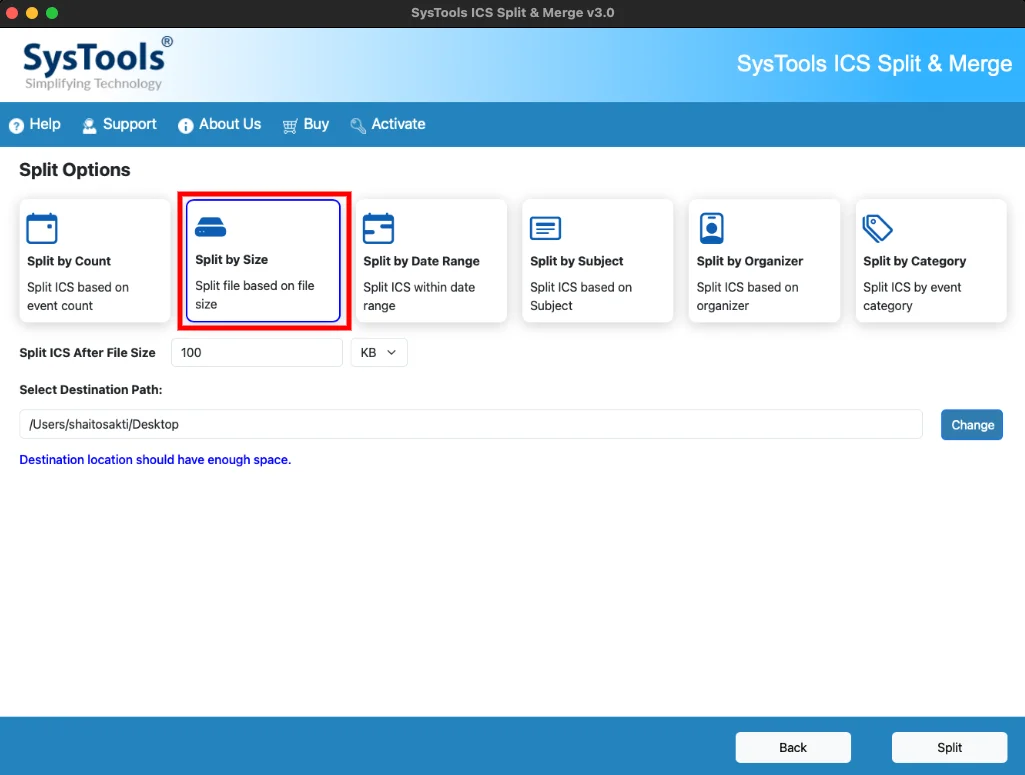Click the Split by Count calendar icon
Image resolution: width=1025 pixels, height=775 pixels.
(x=42, y=229)
